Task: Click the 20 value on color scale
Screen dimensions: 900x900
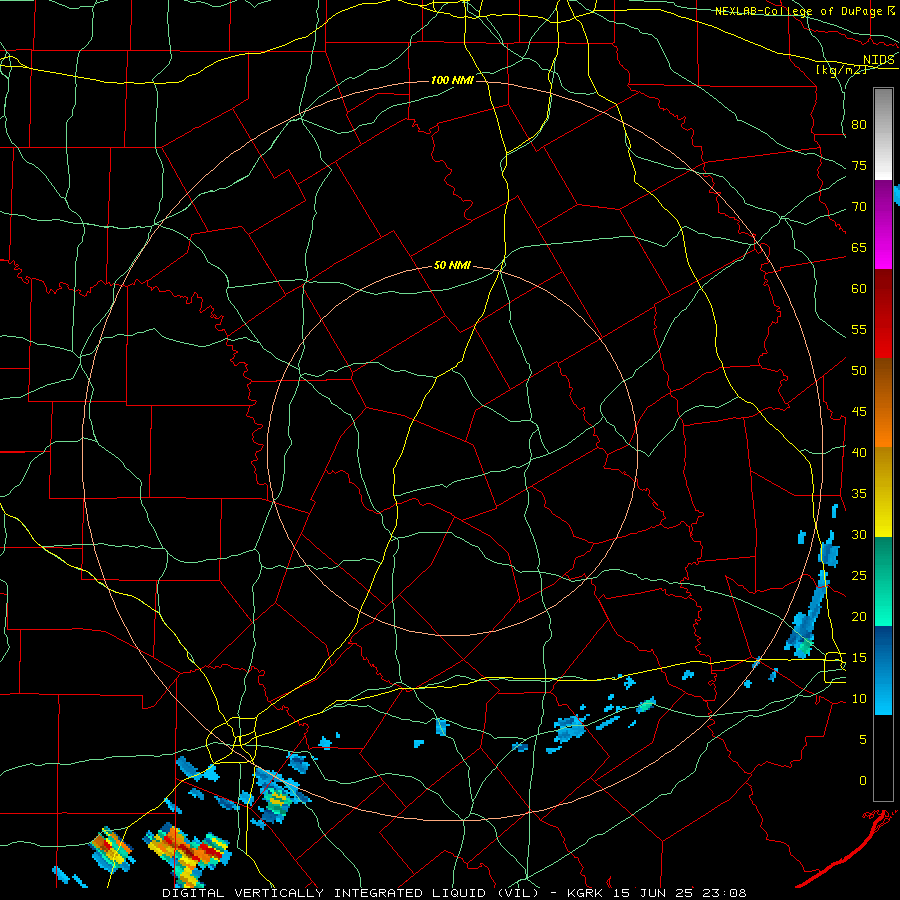Action: tap(859, 616)
